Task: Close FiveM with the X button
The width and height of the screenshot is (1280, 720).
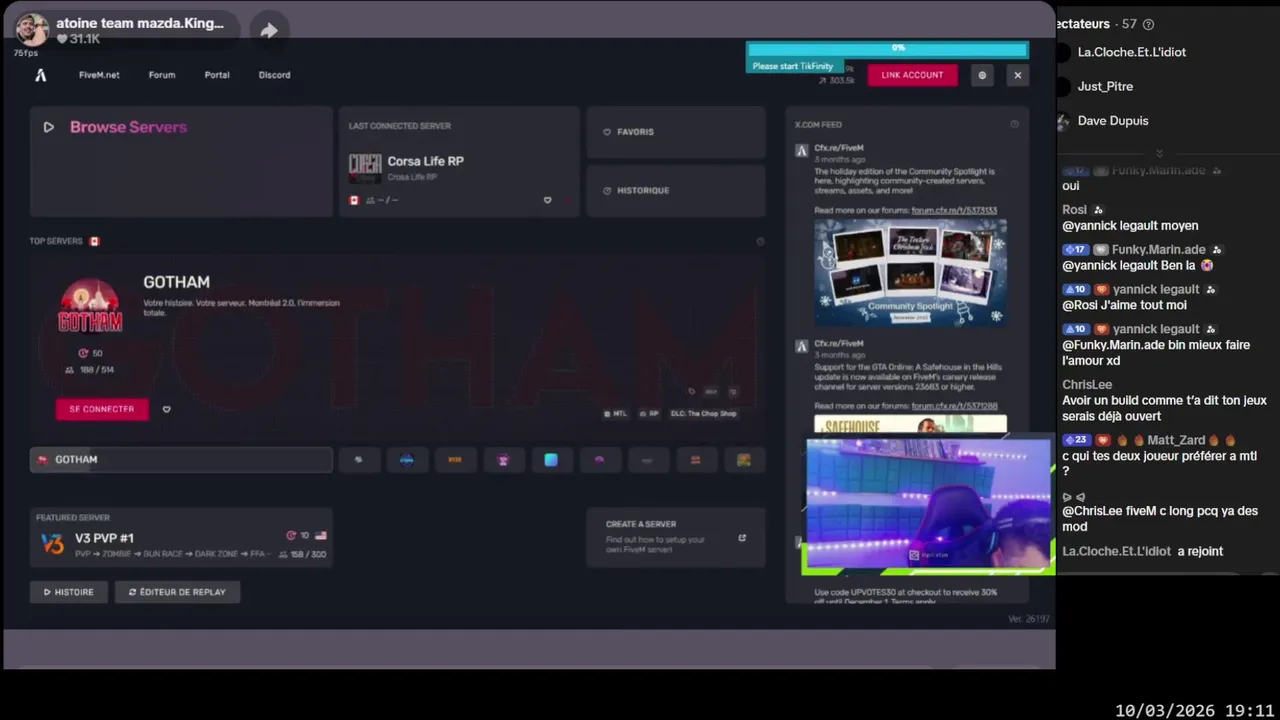Action: coord(1017,75)
